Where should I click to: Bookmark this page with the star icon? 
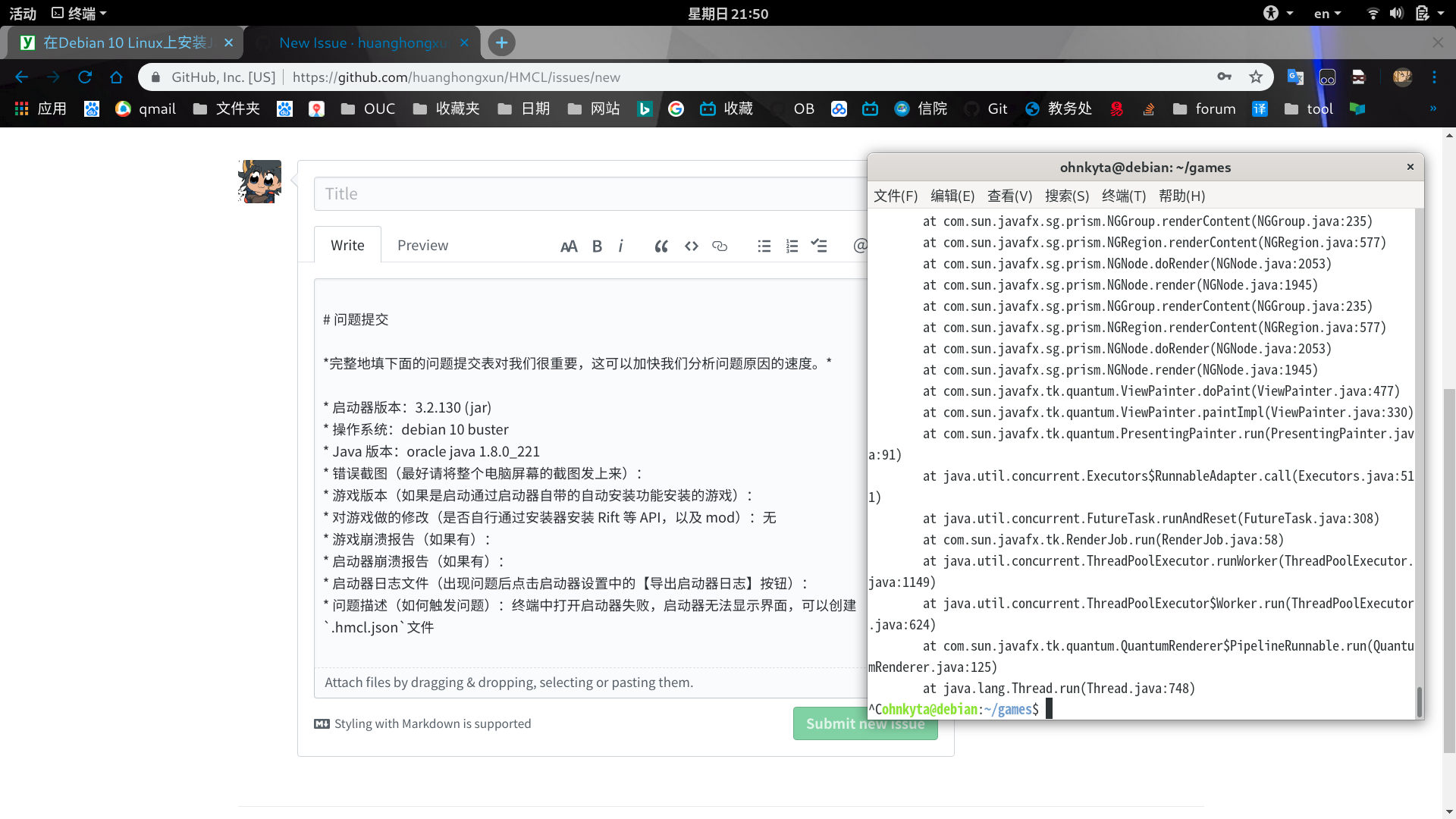click(1257, 77)
